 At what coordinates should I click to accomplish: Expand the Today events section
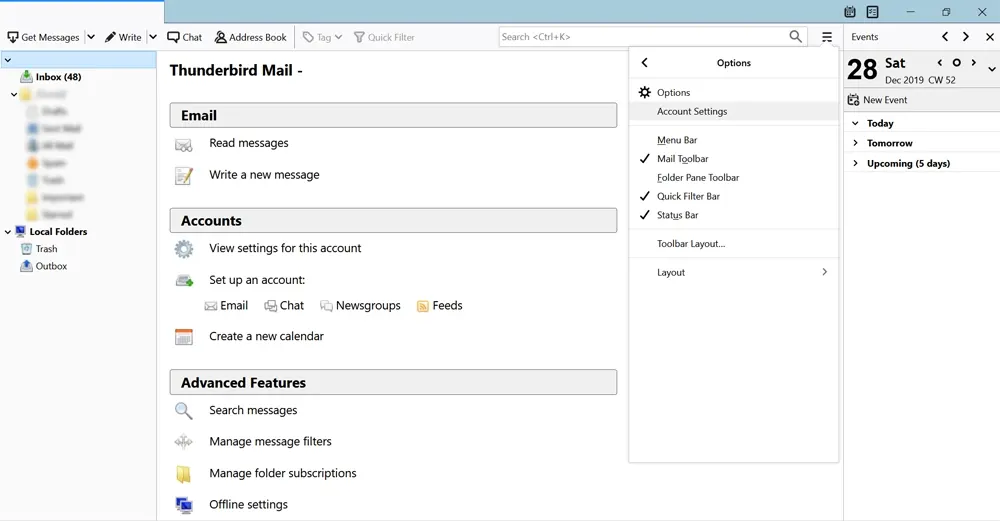(856, 123)
